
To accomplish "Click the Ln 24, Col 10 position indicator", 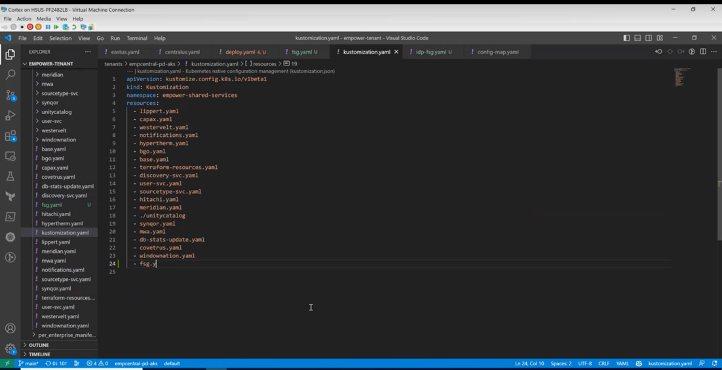I will pyautogui.click(x=529, y=364).
